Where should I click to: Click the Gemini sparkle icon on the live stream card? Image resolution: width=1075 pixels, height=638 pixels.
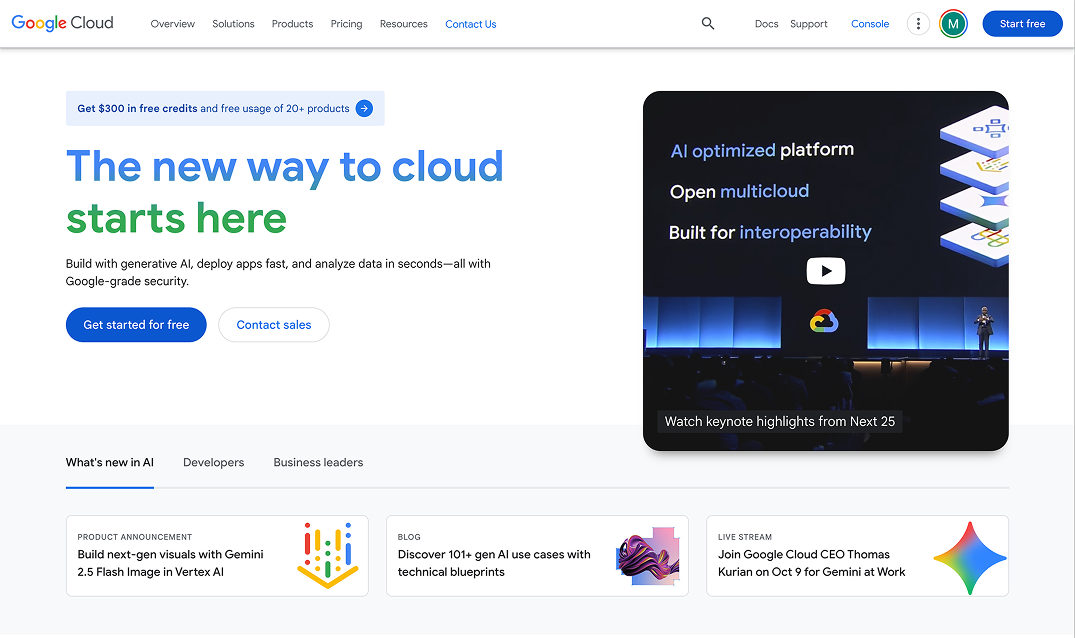click(969, 556)
